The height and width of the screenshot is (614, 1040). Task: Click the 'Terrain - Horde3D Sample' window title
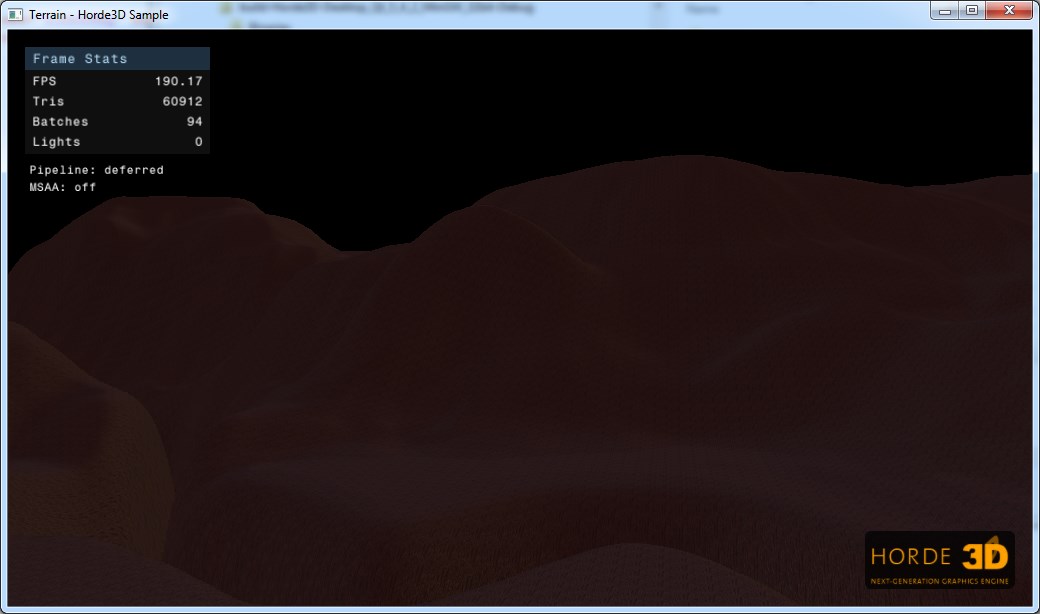(x=99, y=15)
